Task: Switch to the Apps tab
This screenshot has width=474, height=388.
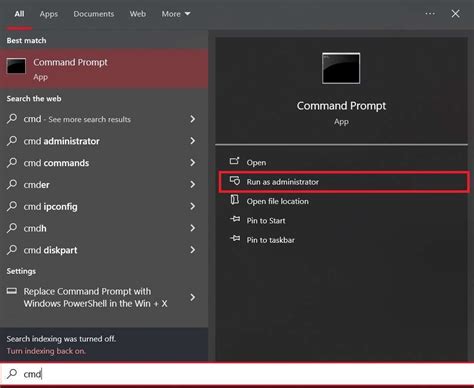Action: coord(49,14)
